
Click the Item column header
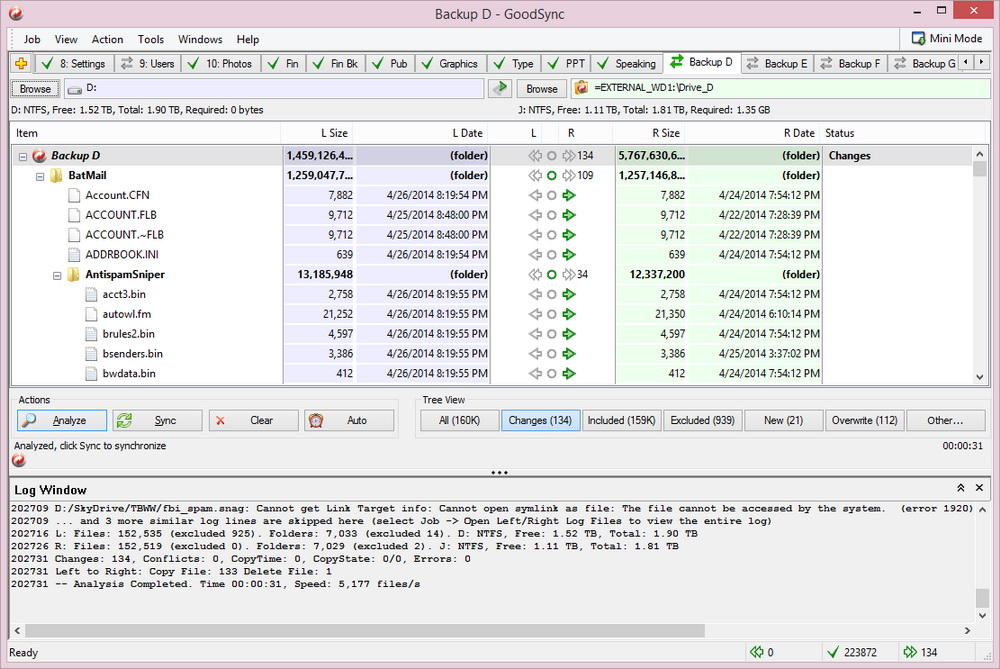point(146,133)
